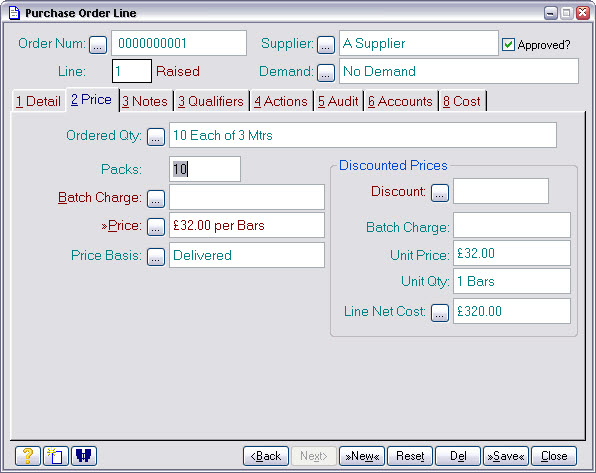596x473 pixels.
Task: Open the left Batch Charge lookup button
Action: tap(156, 199)
